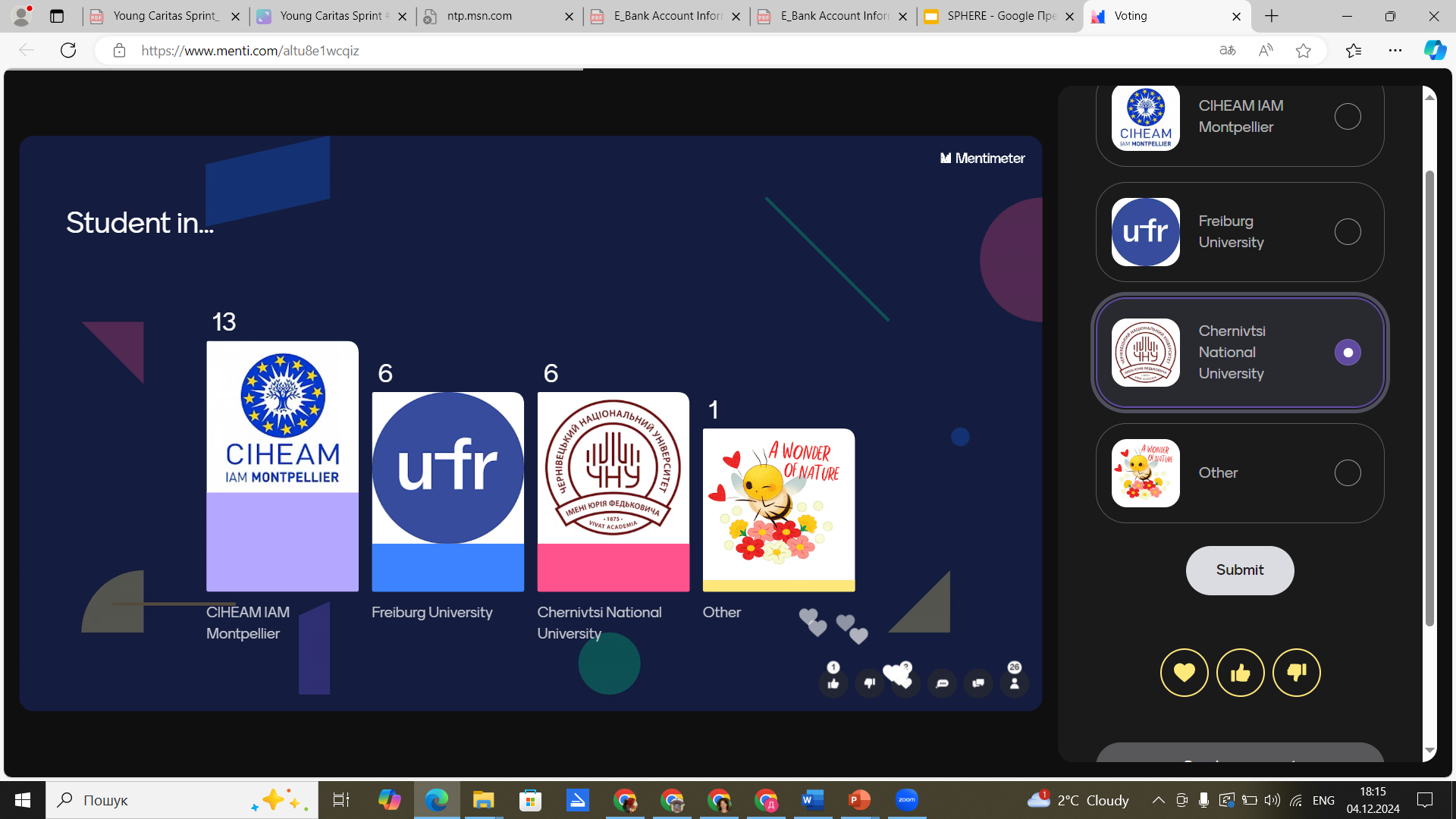This screenshot has height=819, width=1456.
Task: Open the tab actions menu button
Action: [x=57, y=16]
